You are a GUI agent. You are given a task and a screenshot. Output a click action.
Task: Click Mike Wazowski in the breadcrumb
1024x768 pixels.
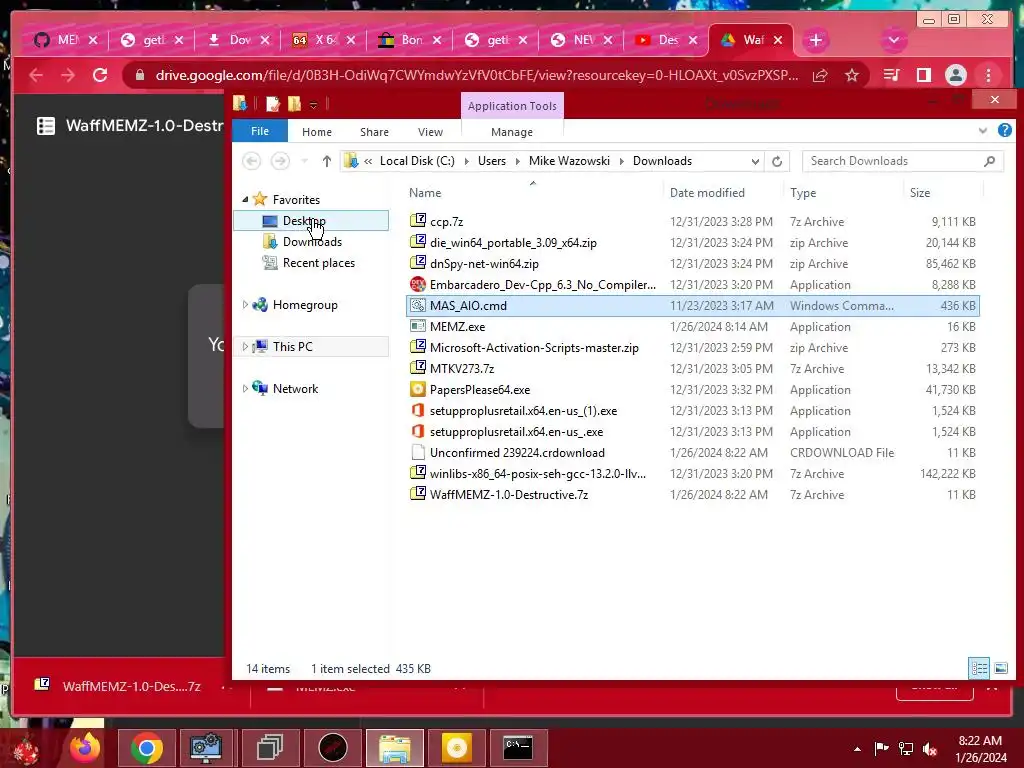(x=569, y=161)
